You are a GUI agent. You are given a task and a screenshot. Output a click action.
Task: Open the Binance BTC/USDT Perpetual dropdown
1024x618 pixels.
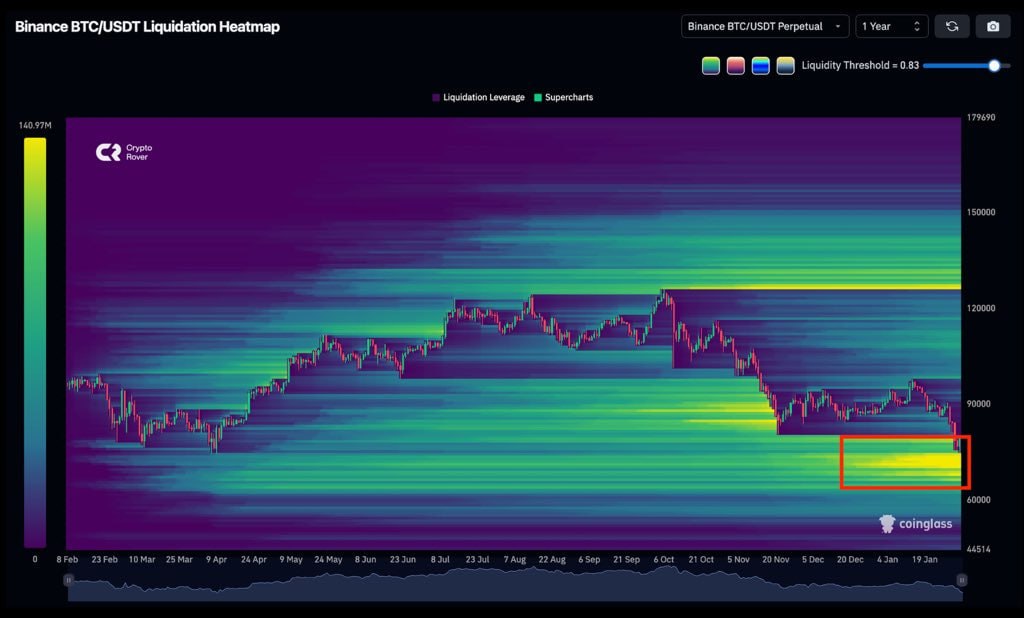click(765, 26)
